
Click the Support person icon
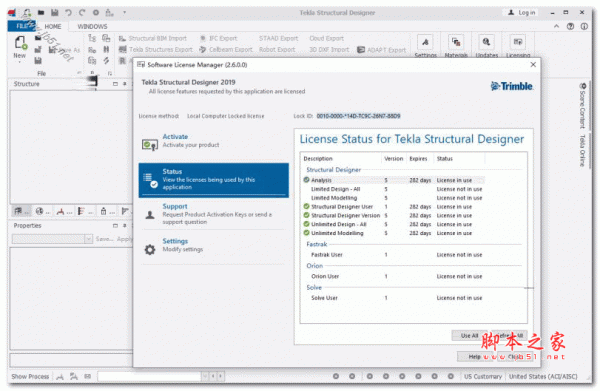pyautogui.click(x=150, y=215)
